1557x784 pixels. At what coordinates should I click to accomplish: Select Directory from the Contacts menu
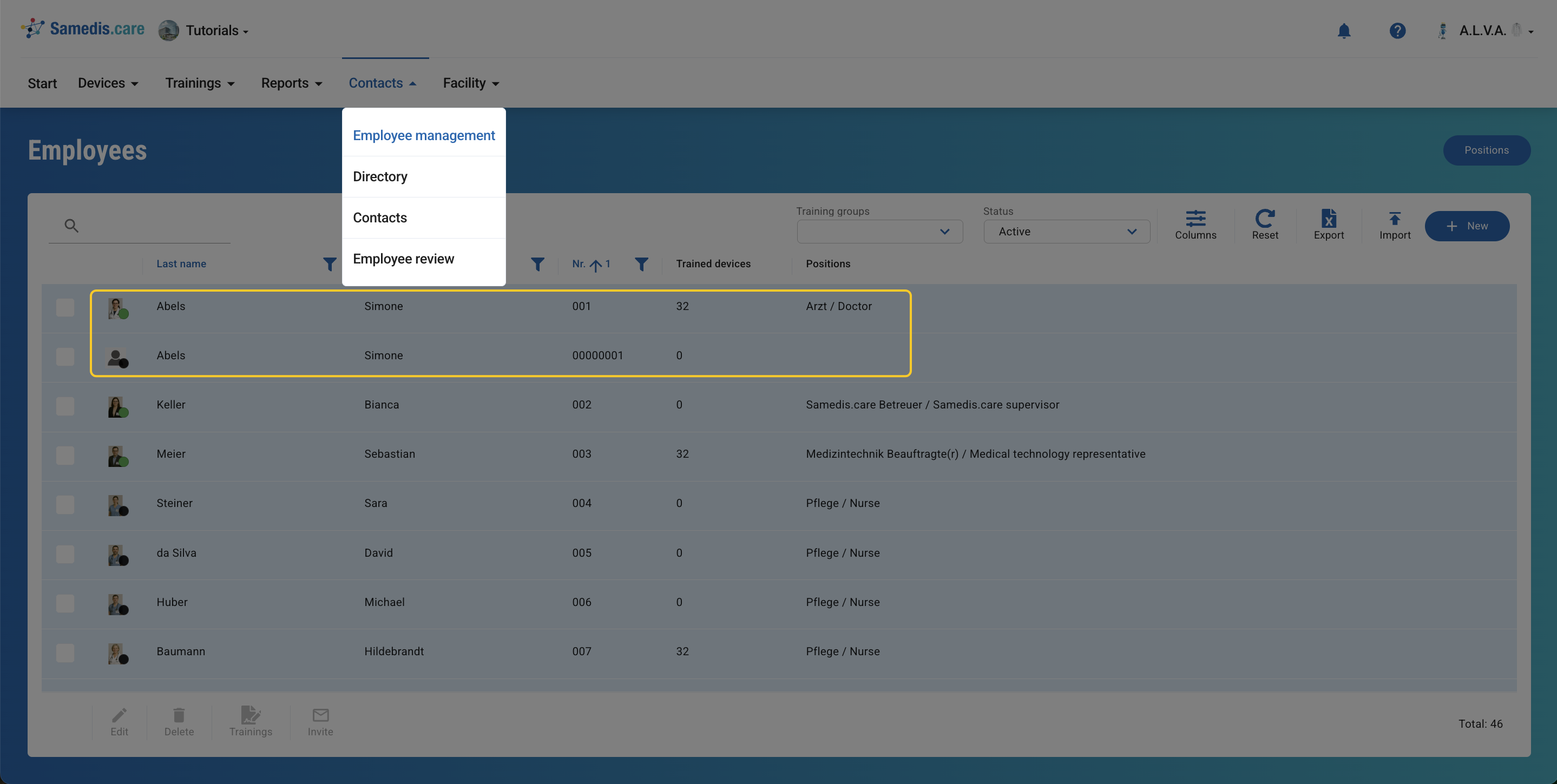380,176
